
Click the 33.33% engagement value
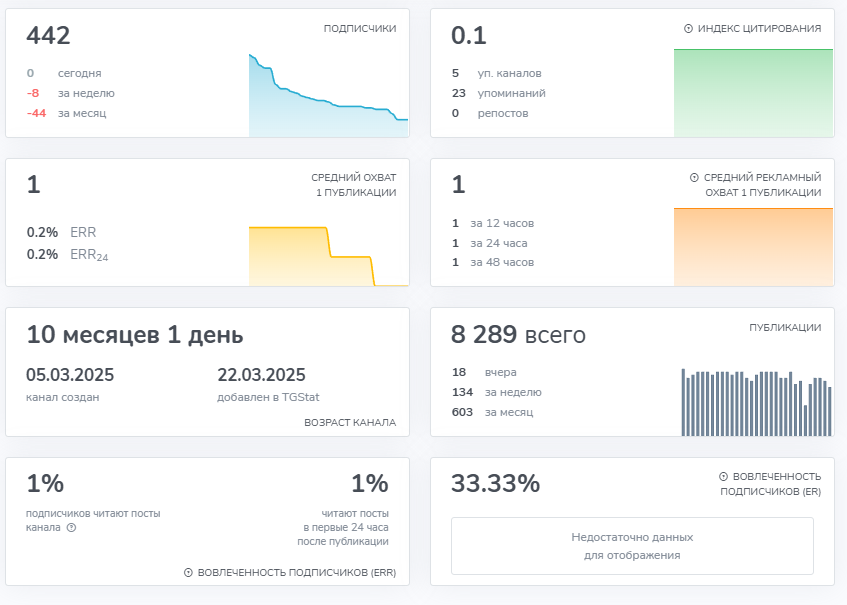tap(495, 484)
